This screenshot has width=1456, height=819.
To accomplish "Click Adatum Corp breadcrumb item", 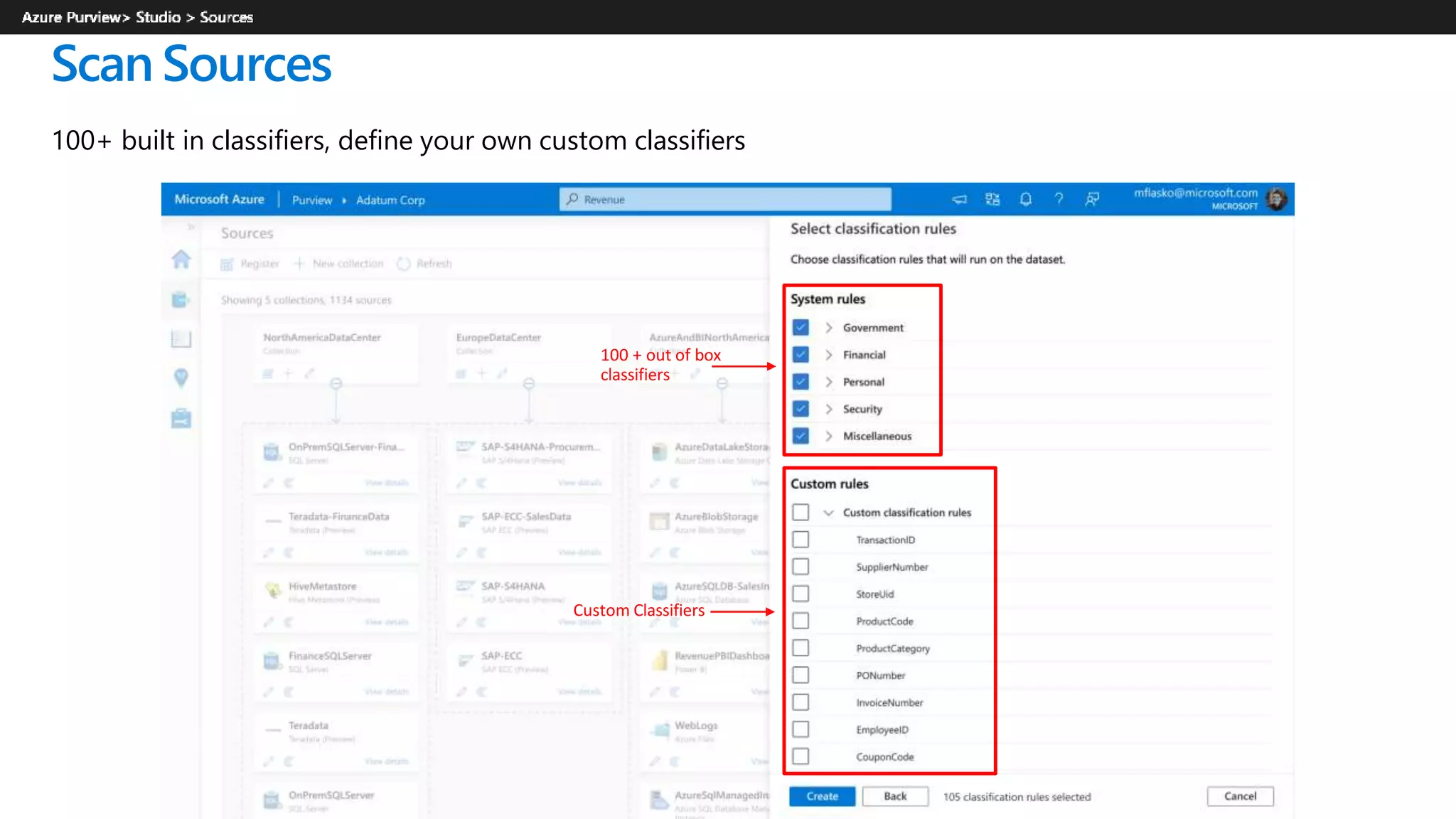I will pos(390,200).
